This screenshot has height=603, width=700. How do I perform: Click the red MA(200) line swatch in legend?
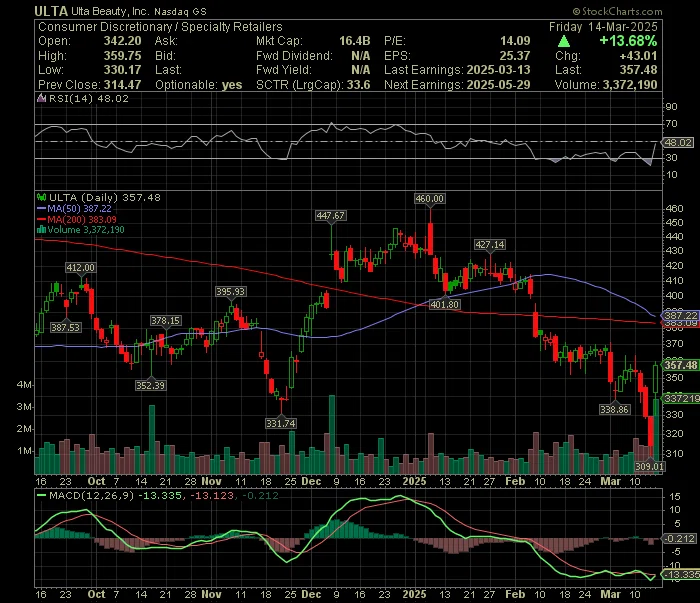pyautogui.click(x=42, y=219)
